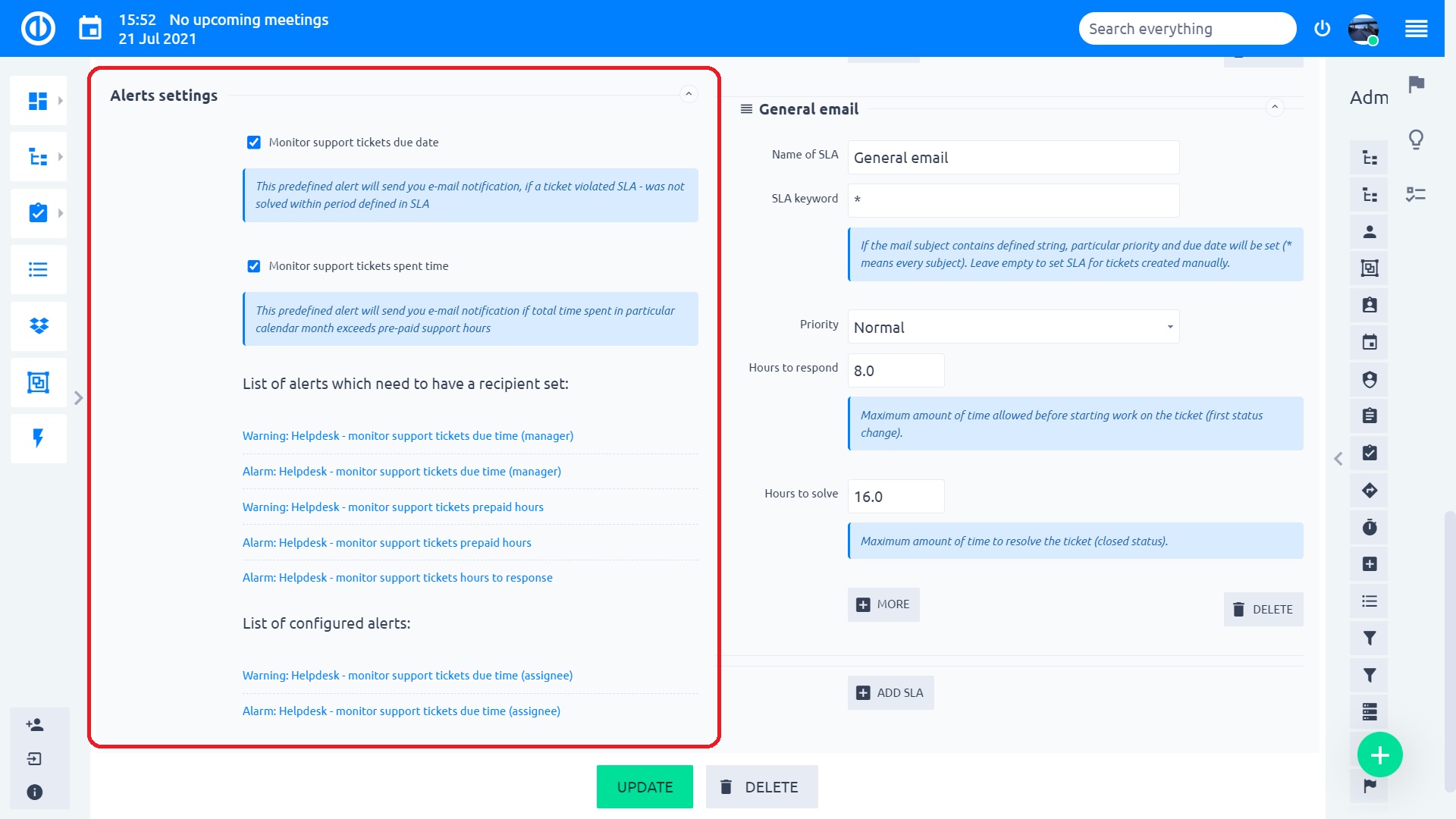1456x819 pixels.
Task: Click the stopwatch icon in admin sidebar
Action: pyautogui.click(x=1370, y=528)
